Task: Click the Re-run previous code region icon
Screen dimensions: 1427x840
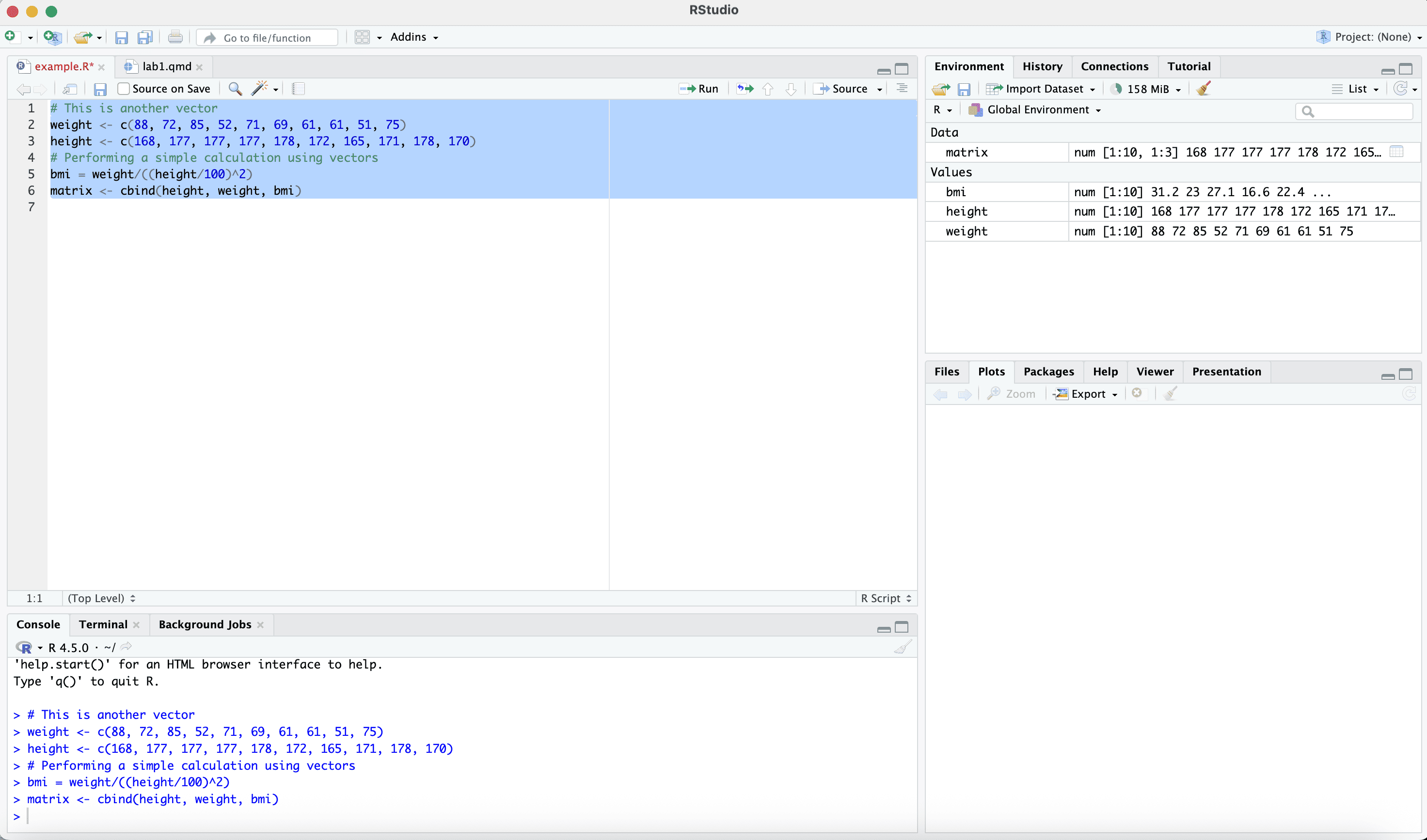Action: [x=745, y=89]
